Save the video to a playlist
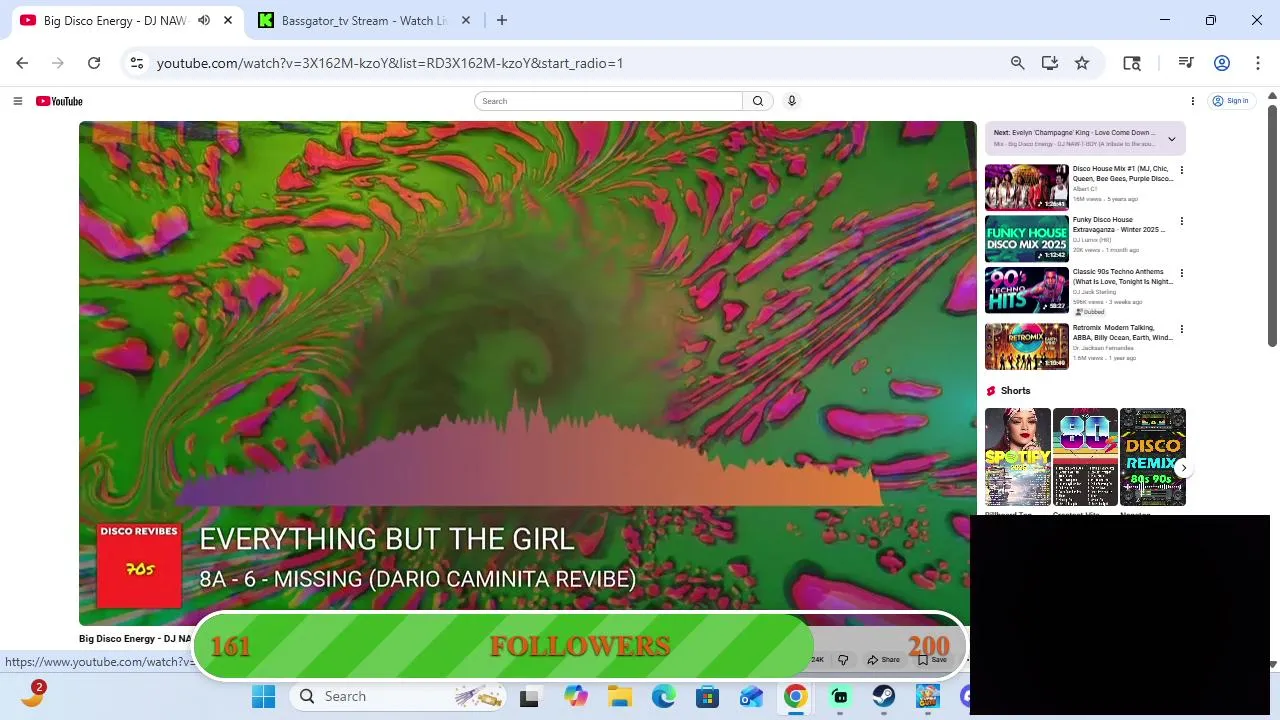This screenshot has height=720, width=1280. (x=932, y=660)
